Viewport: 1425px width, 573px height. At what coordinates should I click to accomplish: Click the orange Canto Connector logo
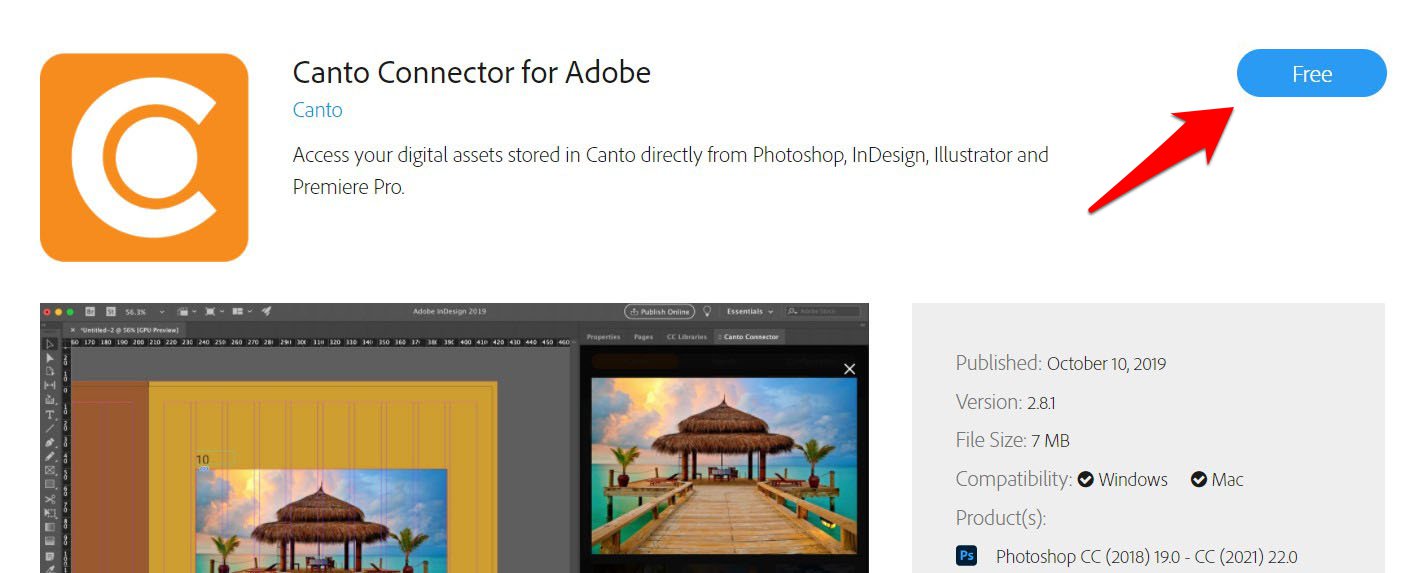click(144, 157)
